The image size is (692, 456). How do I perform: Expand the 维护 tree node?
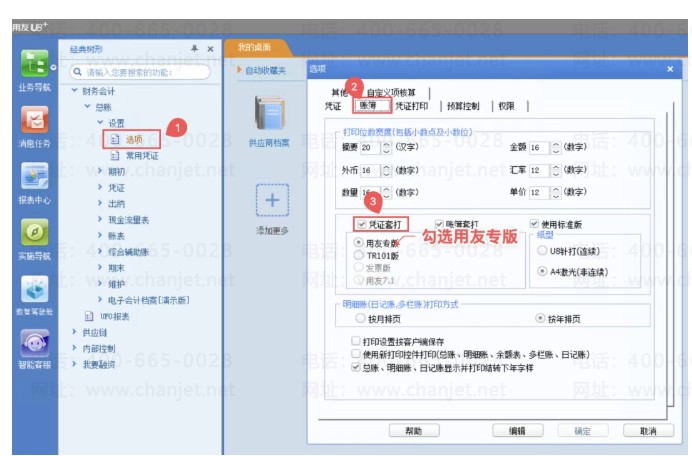pos(100,283)
